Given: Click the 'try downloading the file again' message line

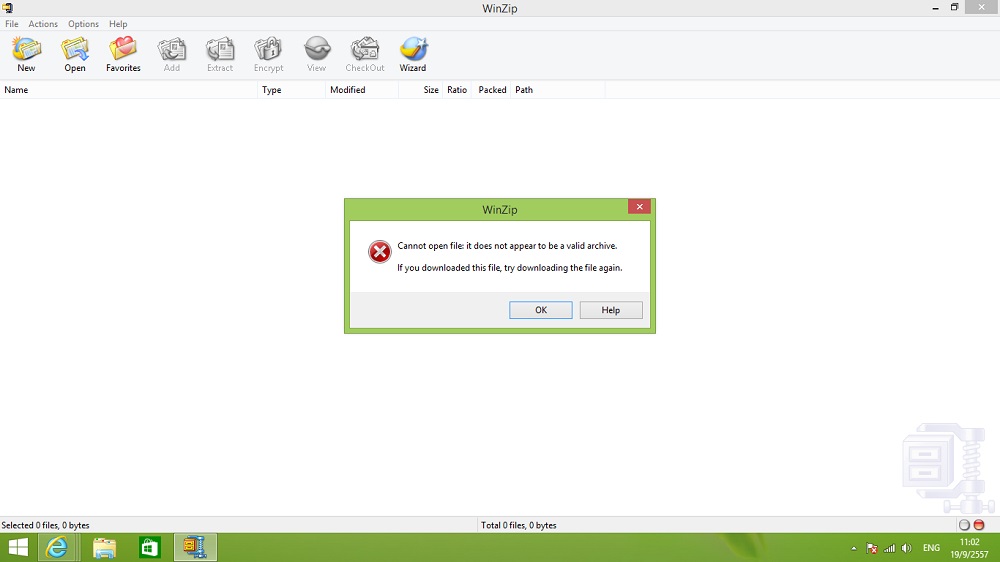Looking at the screenshot, I should click(x=510, y=268).
